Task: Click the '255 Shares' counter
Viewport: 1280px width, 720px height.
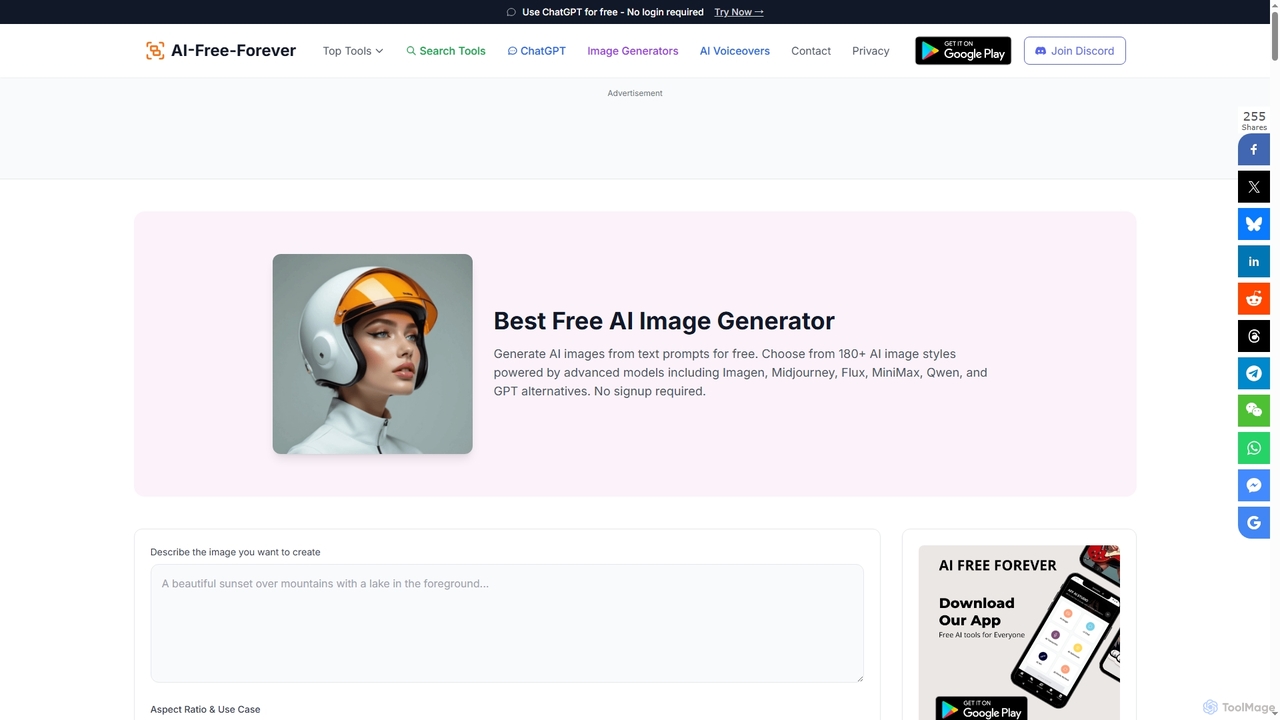Action: tap(1254, 121)
